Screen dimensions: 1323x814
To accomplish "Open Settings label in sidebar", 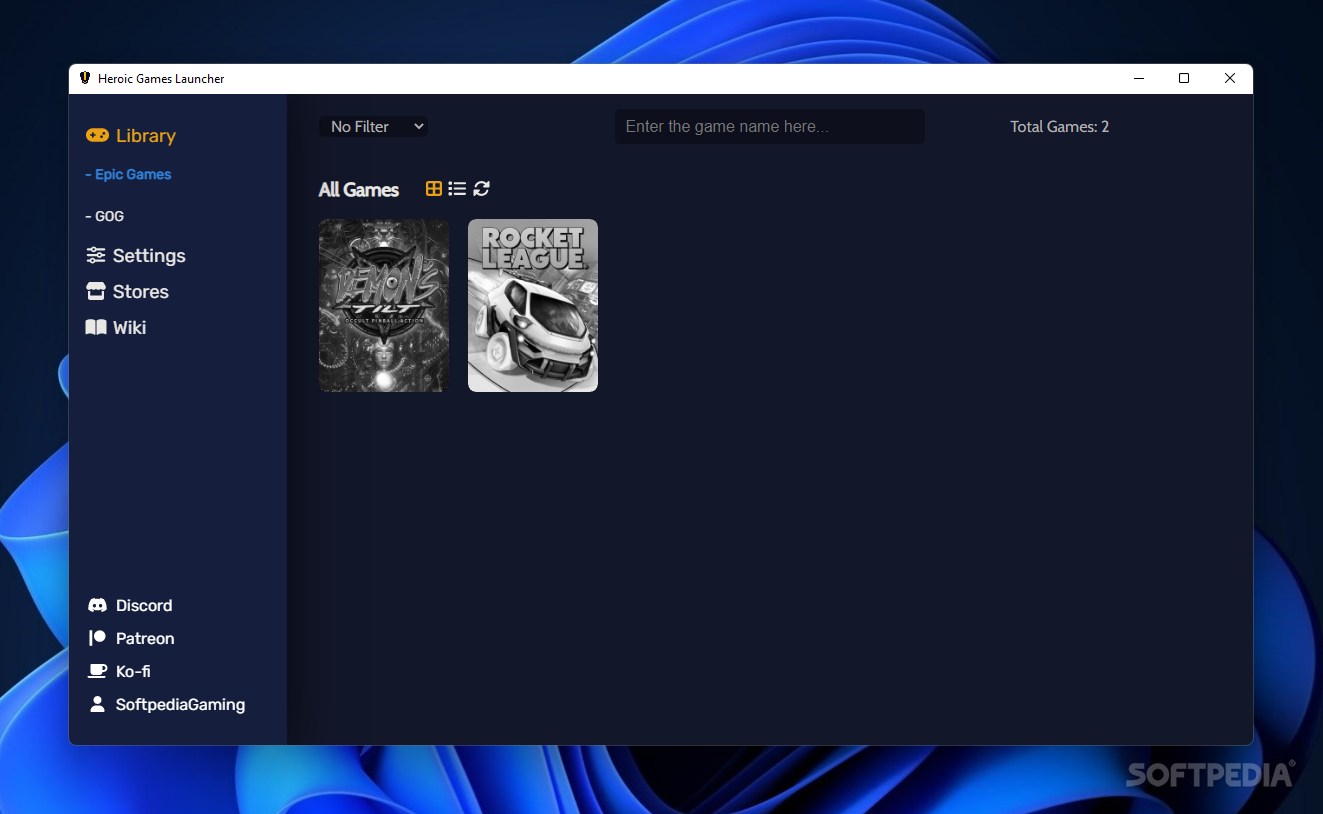I will coord(149,255).
